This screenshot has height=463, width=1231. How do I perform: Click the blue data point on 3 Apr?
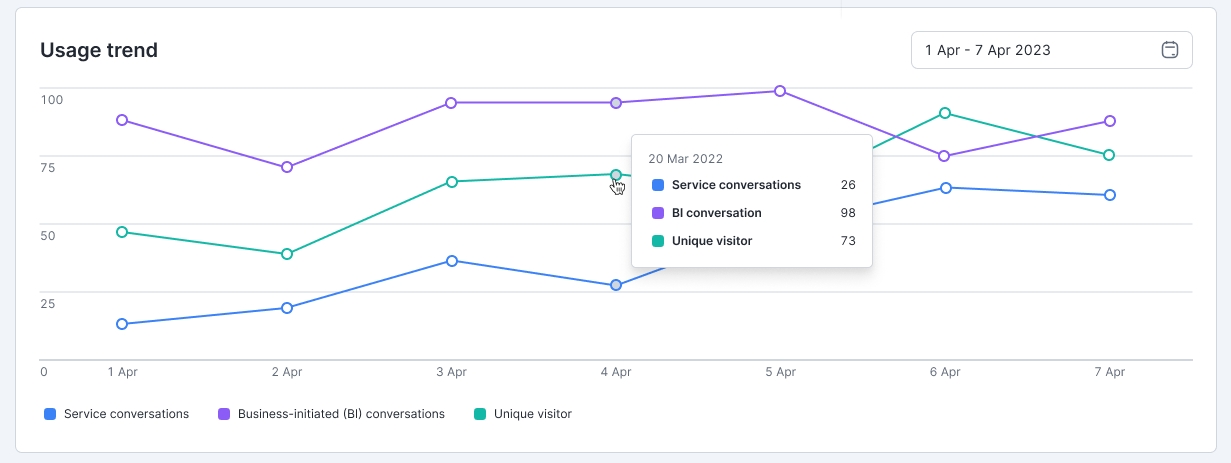pos(452,261)
